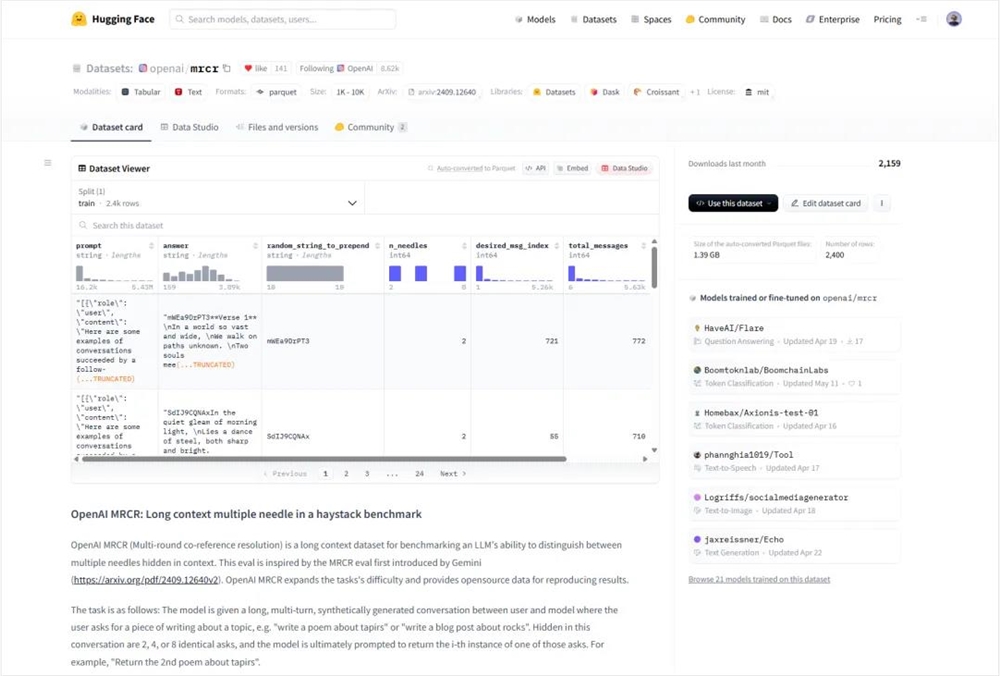Image resolution: width=1000 pixels, height=676 pixels.
Task: Sort by the prompt column arrows
Action: 151,245
